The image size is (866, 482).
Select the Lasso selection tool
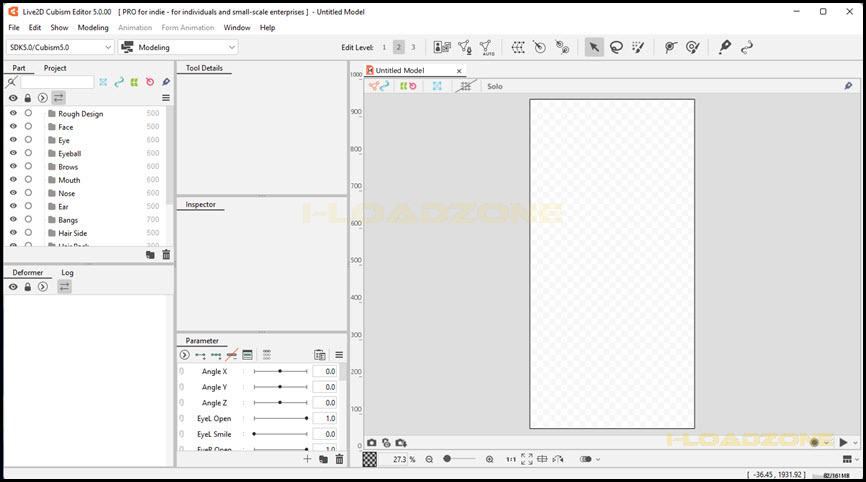click(616, 47)
